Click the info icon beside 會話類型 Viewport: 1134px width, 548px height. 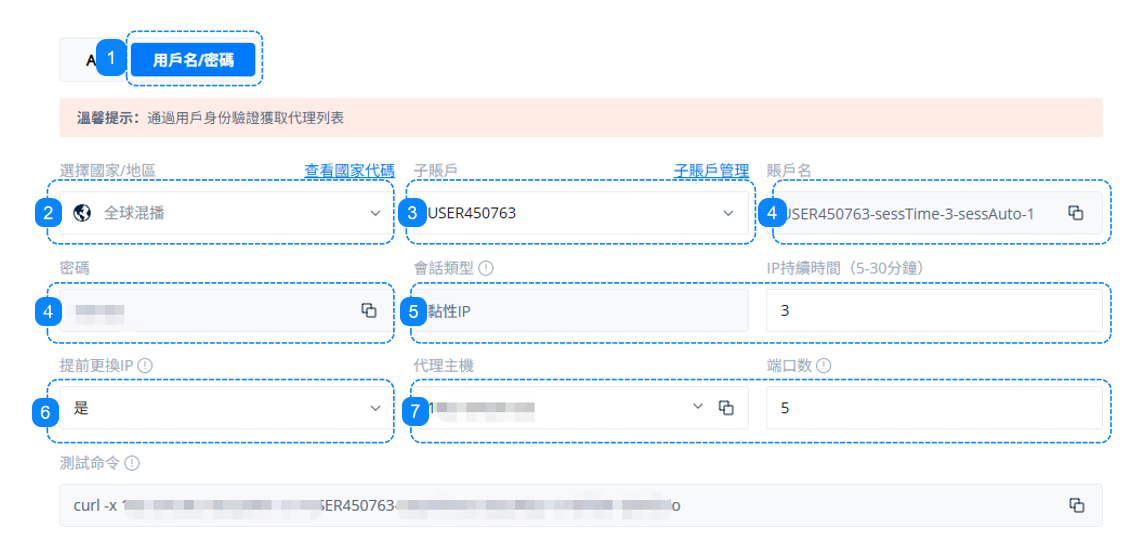pos(486,268)
